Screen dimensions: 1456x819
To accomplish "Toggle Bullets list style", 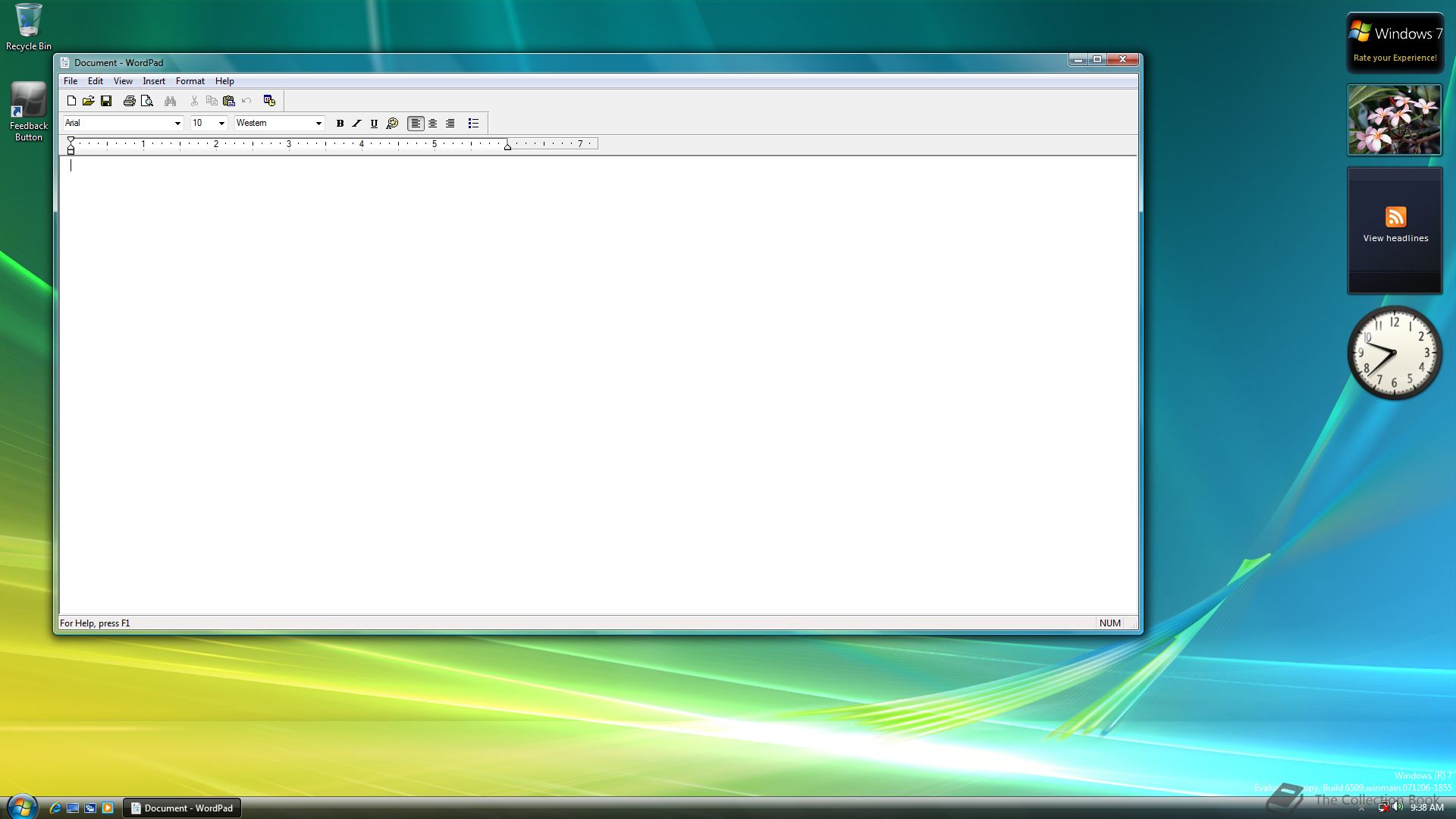I will [473, 123].
